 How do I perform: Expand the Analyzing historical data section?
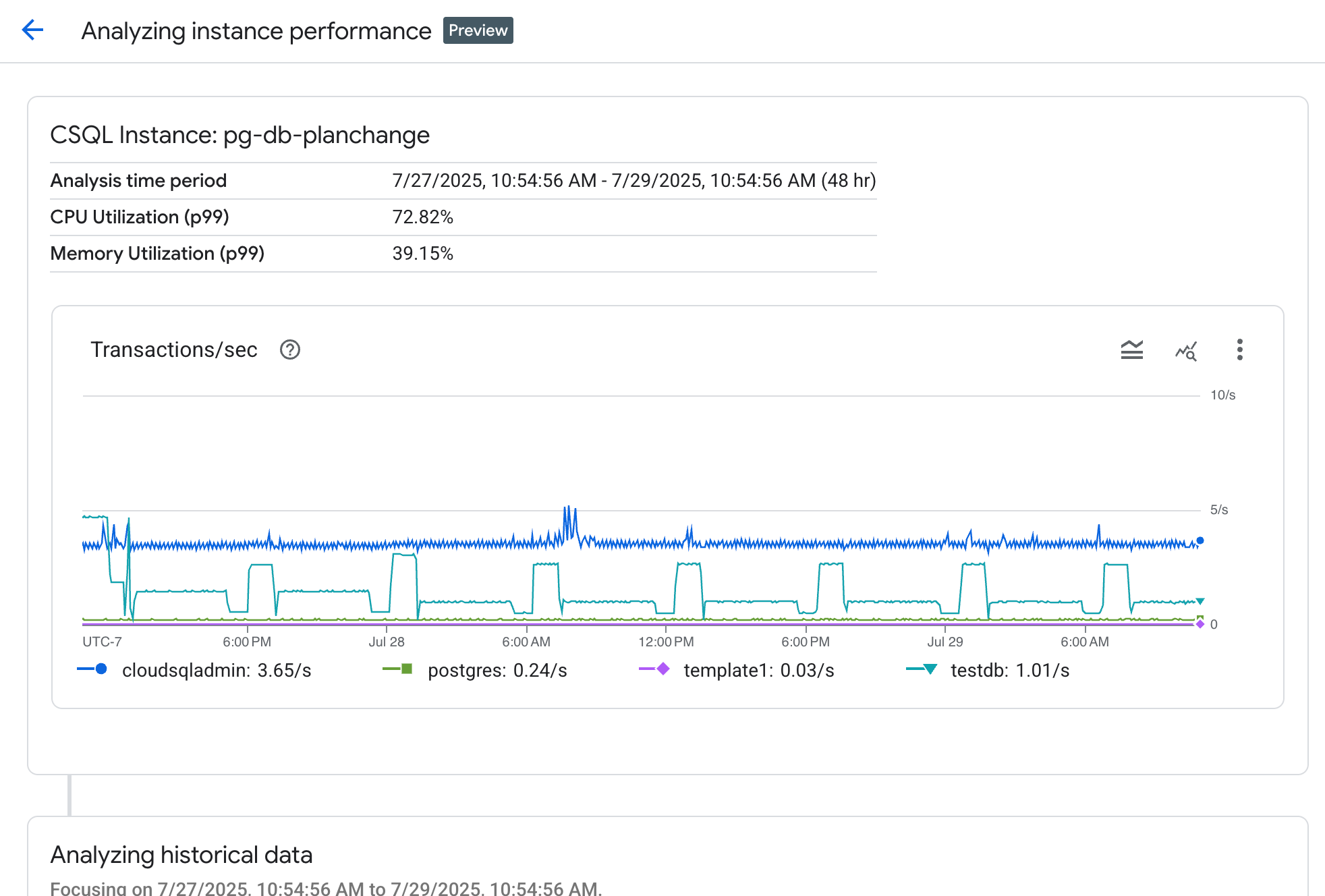tap(181, 855)
